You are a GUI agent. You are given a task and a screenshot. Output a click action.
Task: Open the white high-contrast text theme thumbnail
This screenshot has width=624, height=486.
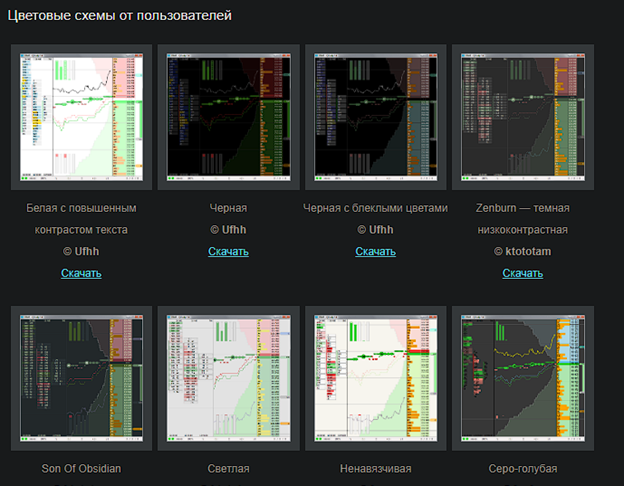(81, 117)
